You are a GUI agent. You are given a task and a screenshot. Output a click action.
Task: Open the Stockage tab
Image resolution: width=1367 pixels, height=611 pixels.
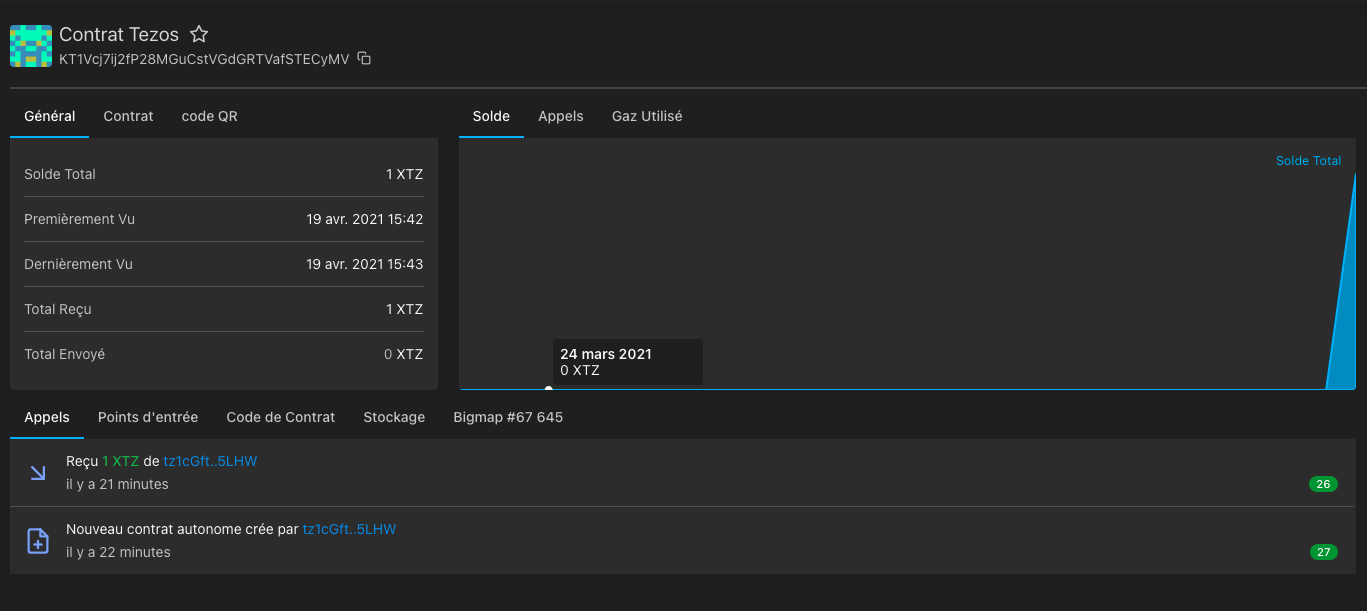[x=394, y=417]
